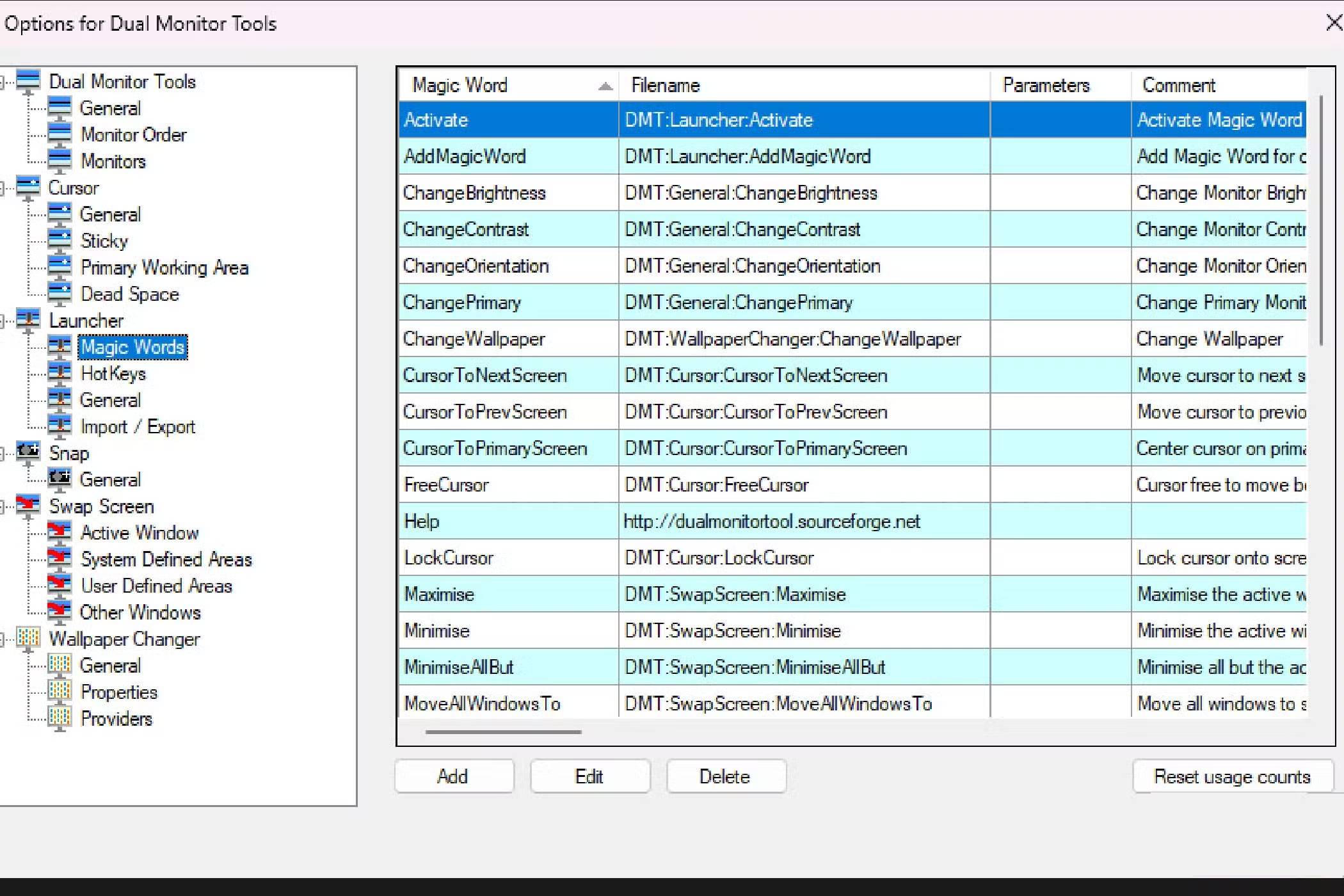The height and width of the screenshot is (896, 1344).
Task: Collapse the Cursor tree node
Action: [3, 188]
